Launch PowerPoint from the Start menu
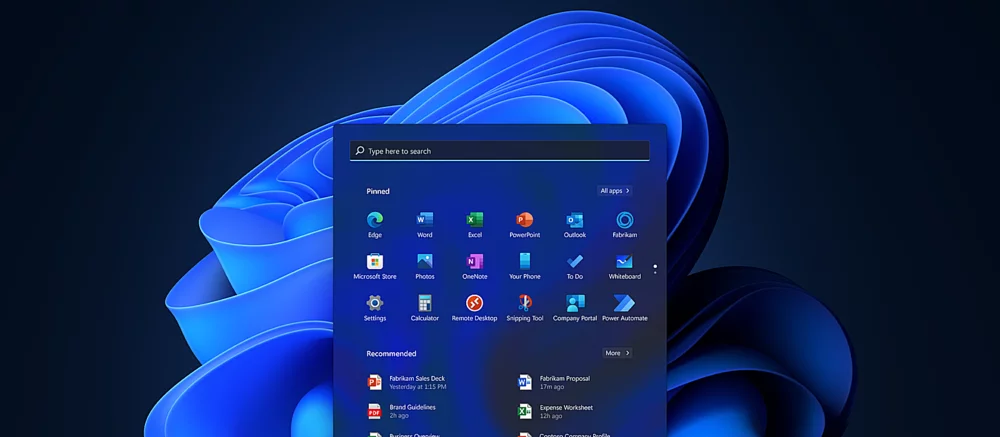 pyautogui.click(x=525, y=221)
